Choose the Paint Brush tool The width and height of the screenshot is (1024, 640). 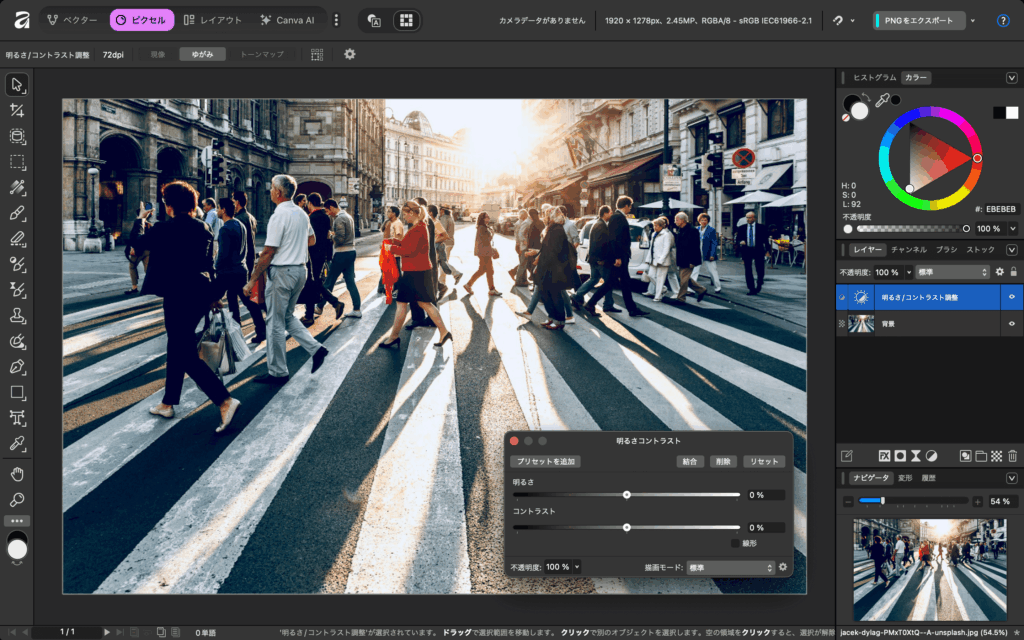coord(17,213)
